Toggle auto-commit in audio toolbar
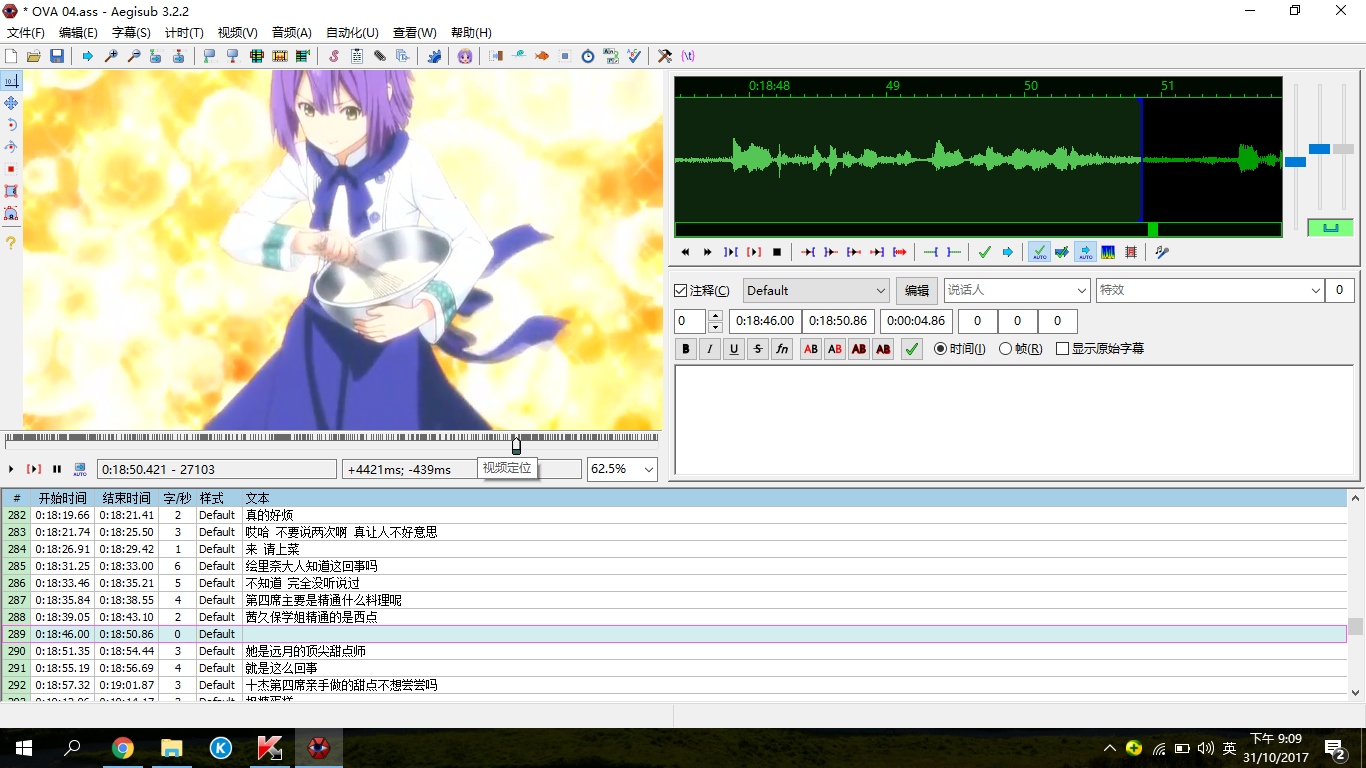Screen dimensions: 1366x768 click(x=1039, y=252)
